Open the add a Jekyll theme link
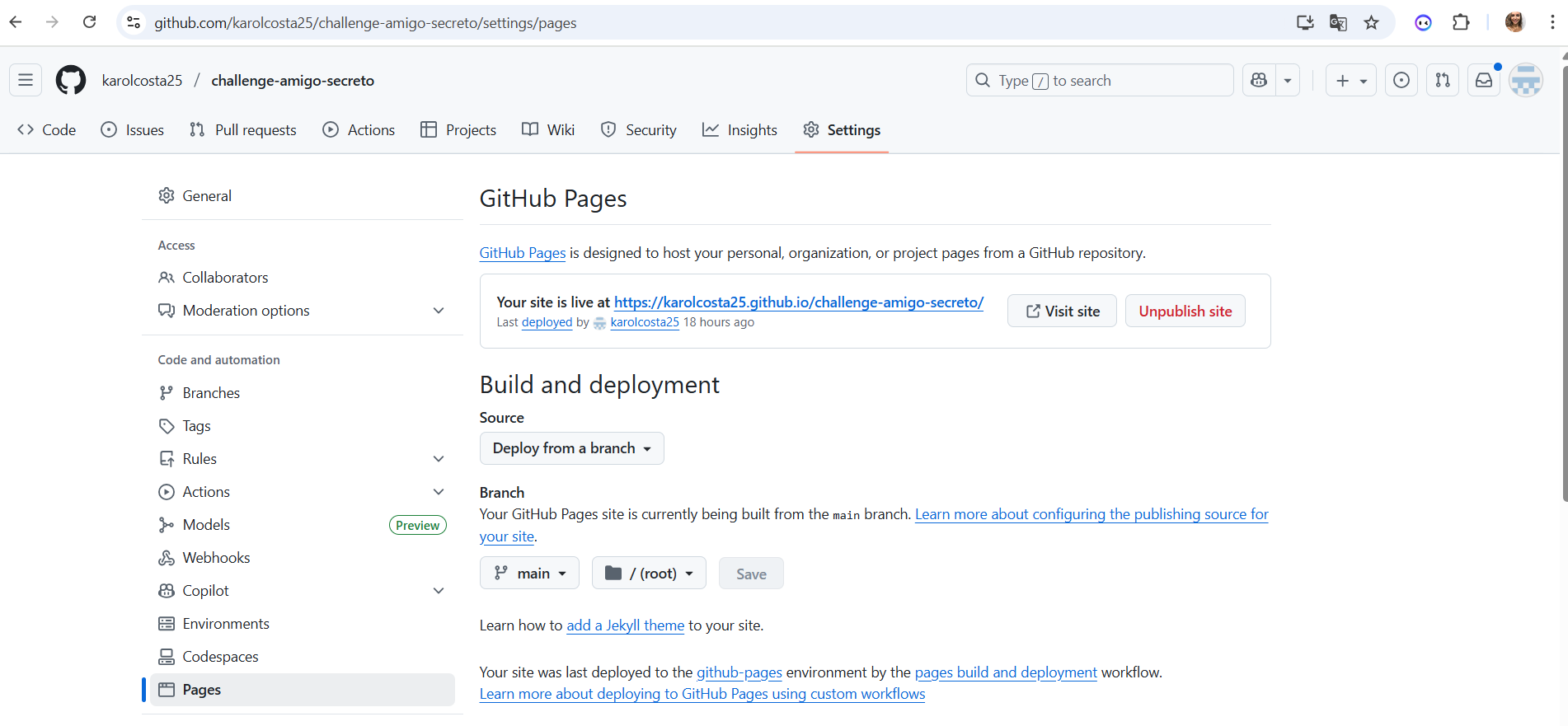The image size is (1568, 726). tap(625, 625)
